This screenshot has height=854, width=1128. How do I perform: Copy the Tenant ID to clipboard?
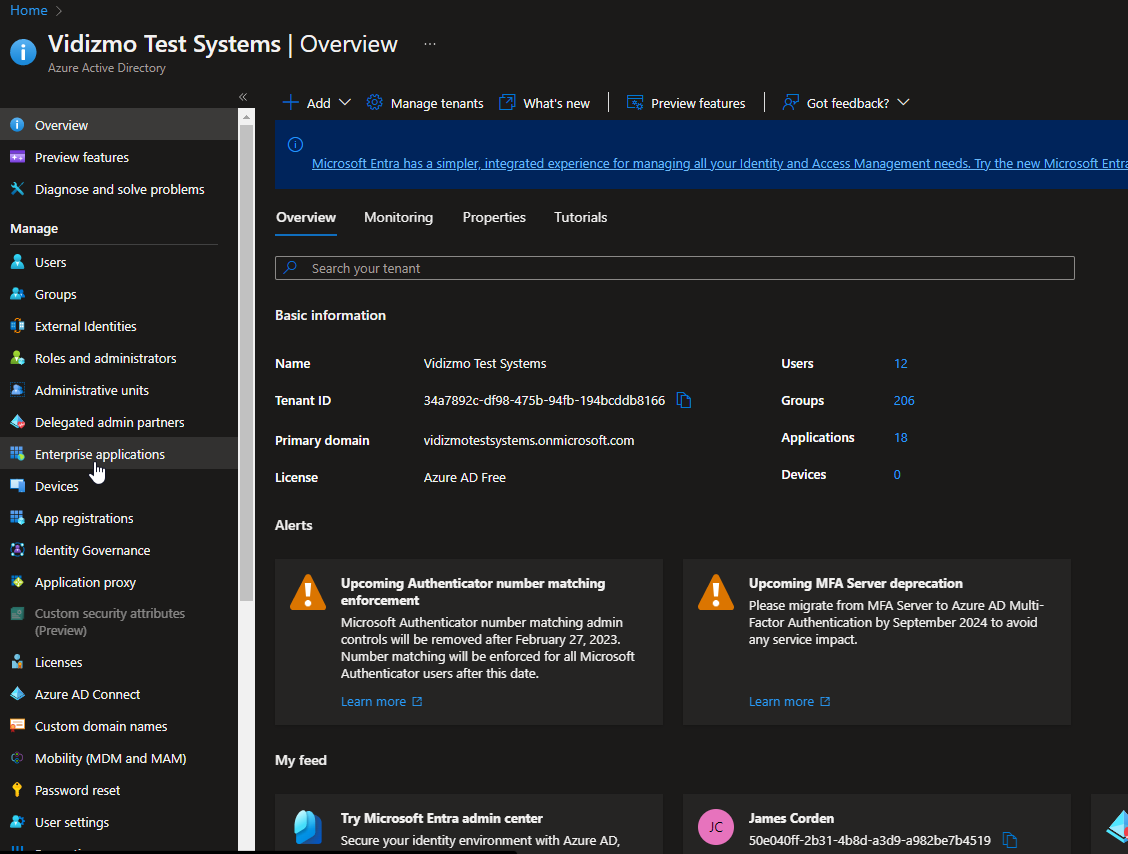pos(684,400)
